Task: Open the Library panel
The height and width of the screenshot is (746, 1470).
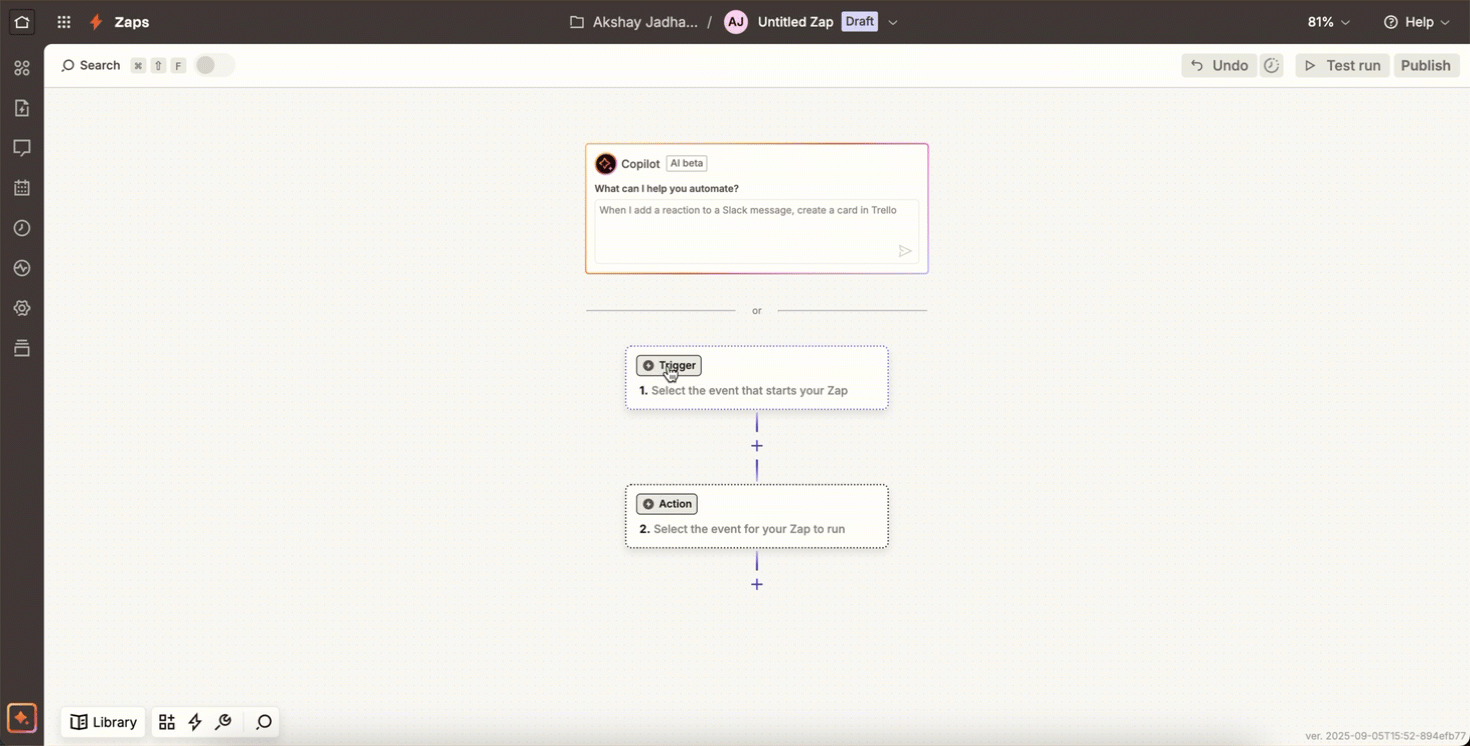Action: coord(104,722)
